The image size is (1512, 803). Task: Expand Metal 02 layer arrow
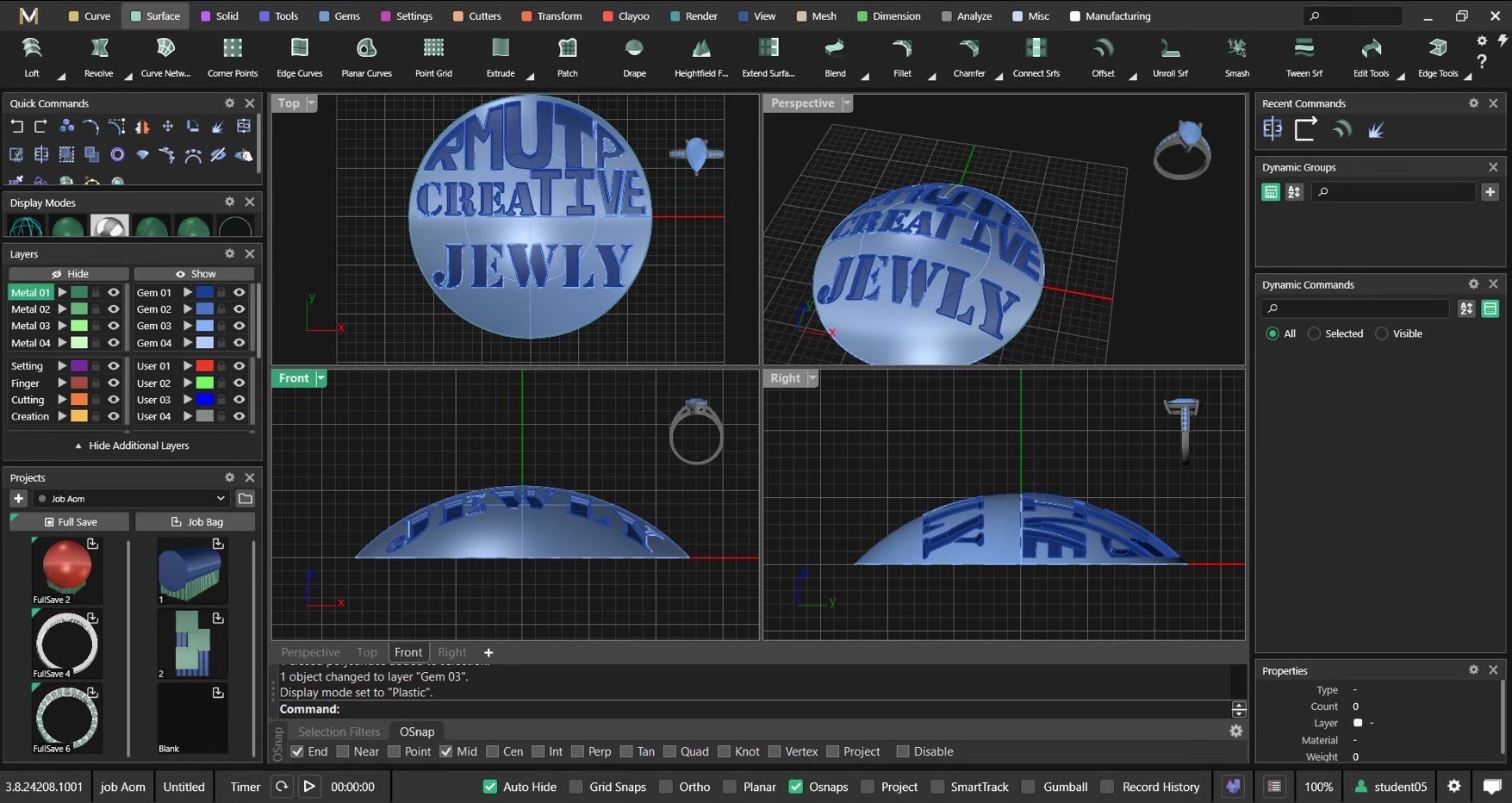[x=62, y=308]
